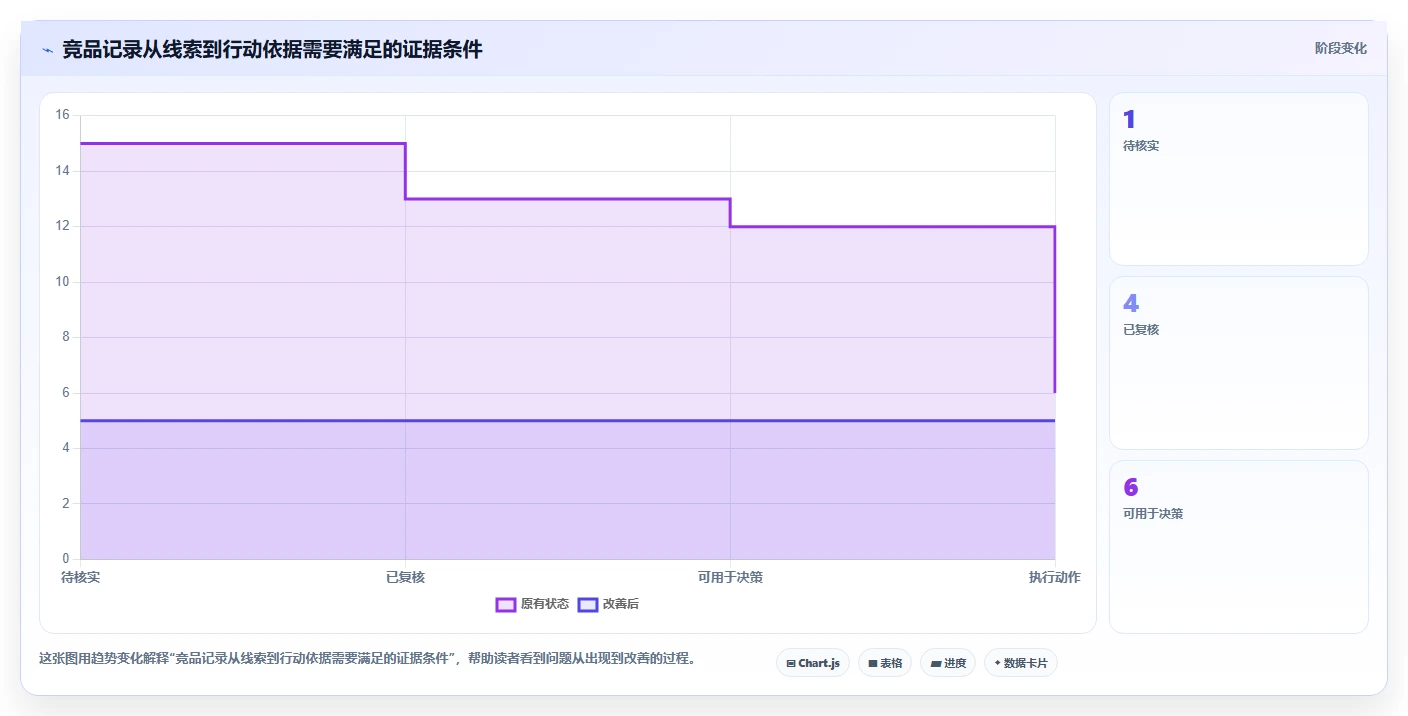Toggle the 改善后 legend item

click(608, 604)
